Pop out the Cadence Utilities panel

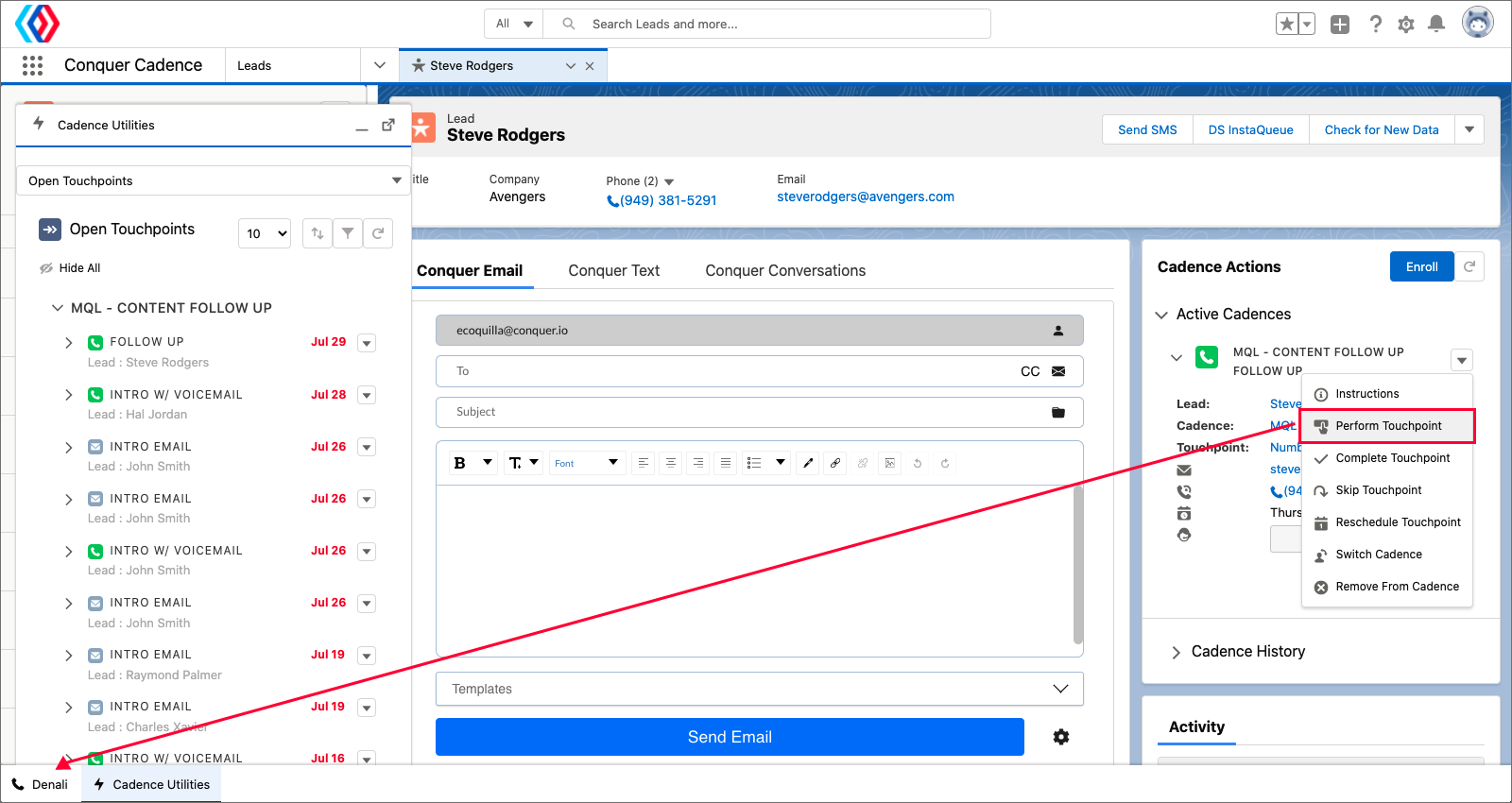click(x=388, y=125)
